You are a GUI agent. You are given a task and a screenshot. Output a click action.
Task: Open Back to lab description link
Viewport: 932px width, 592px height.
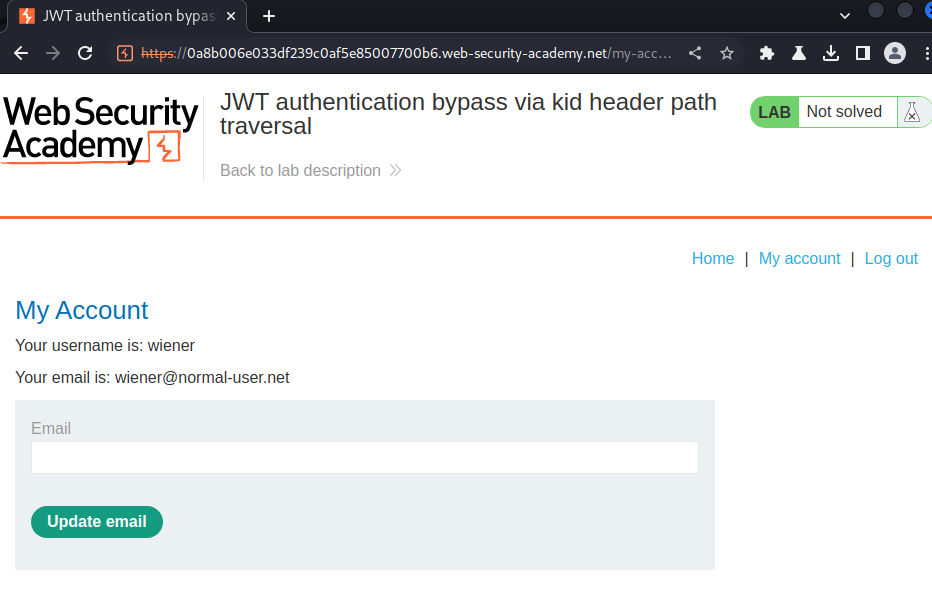point(311,171)
